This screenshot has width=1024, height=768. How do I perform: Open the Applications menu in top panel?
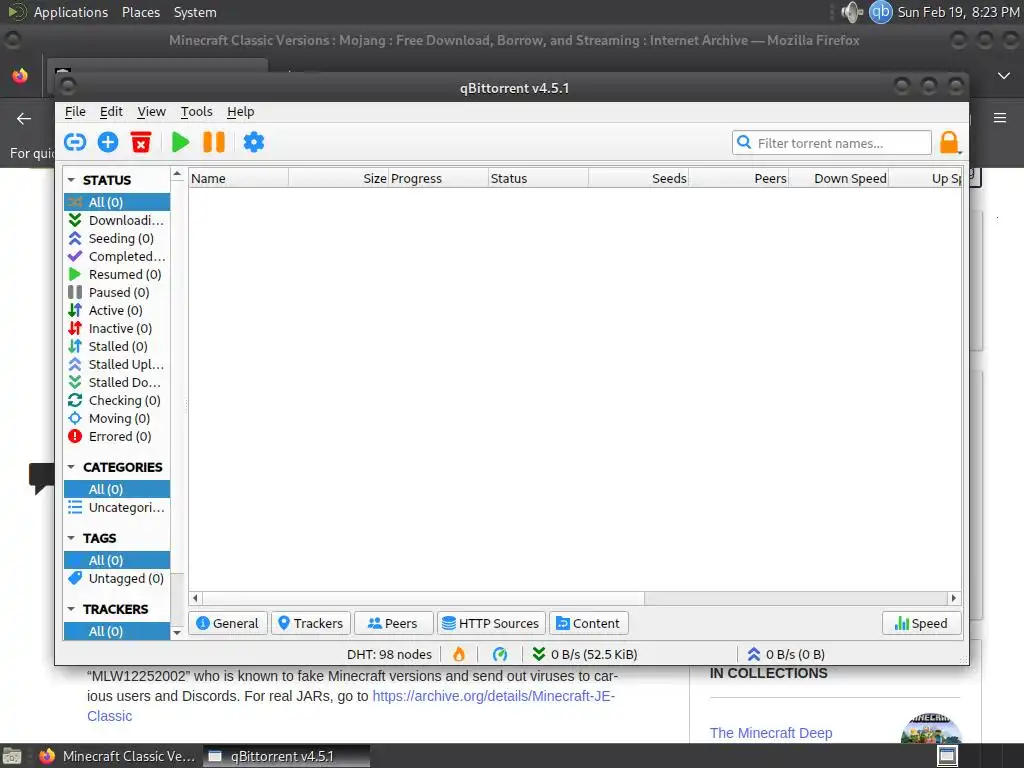[71, 12]
